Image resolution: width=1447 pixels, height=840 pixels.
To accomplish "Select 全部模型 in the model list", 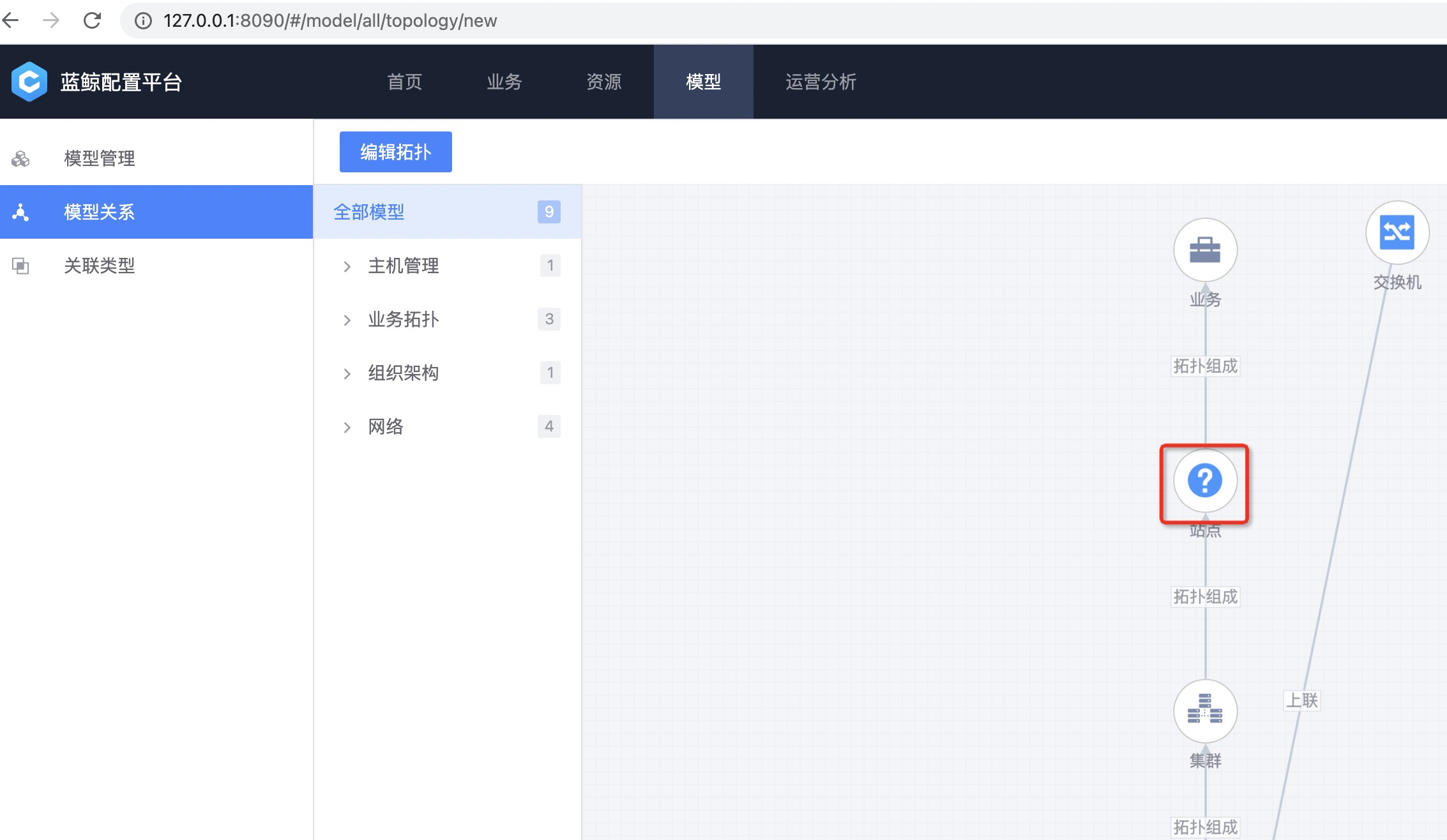I will [x=368, y=211].
